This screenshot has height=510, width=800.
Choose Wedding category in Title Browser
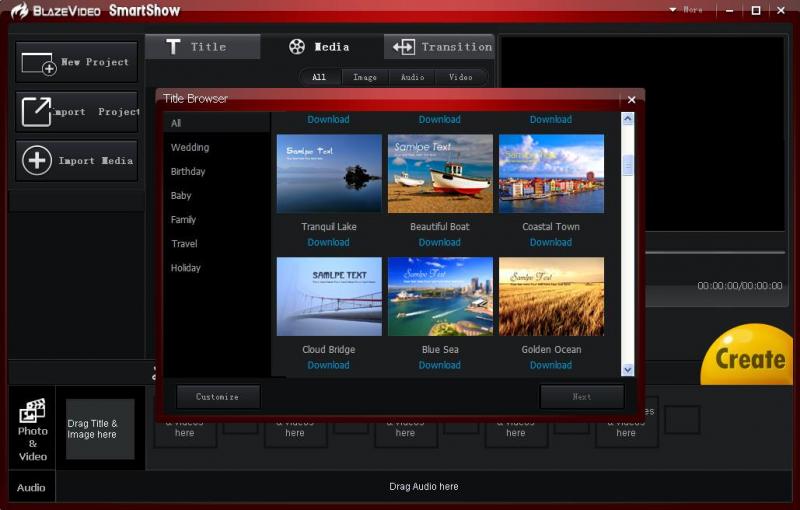click(x=190, y=147)
